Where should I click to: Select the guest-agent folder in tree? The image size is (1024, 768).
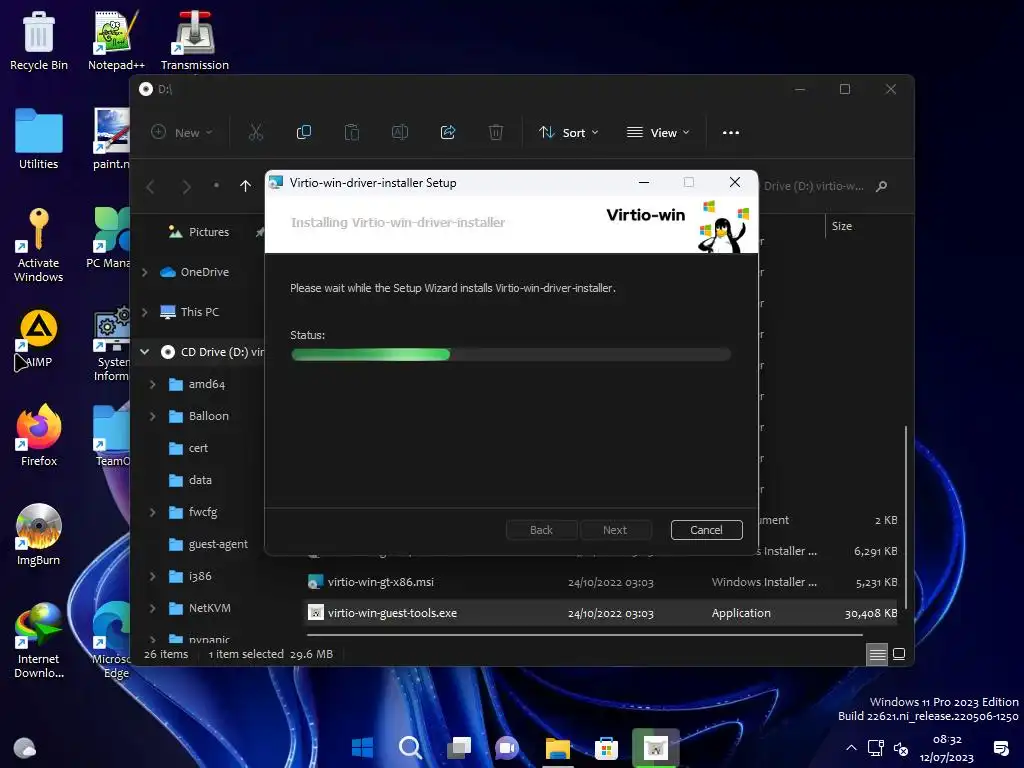point(218,544)
